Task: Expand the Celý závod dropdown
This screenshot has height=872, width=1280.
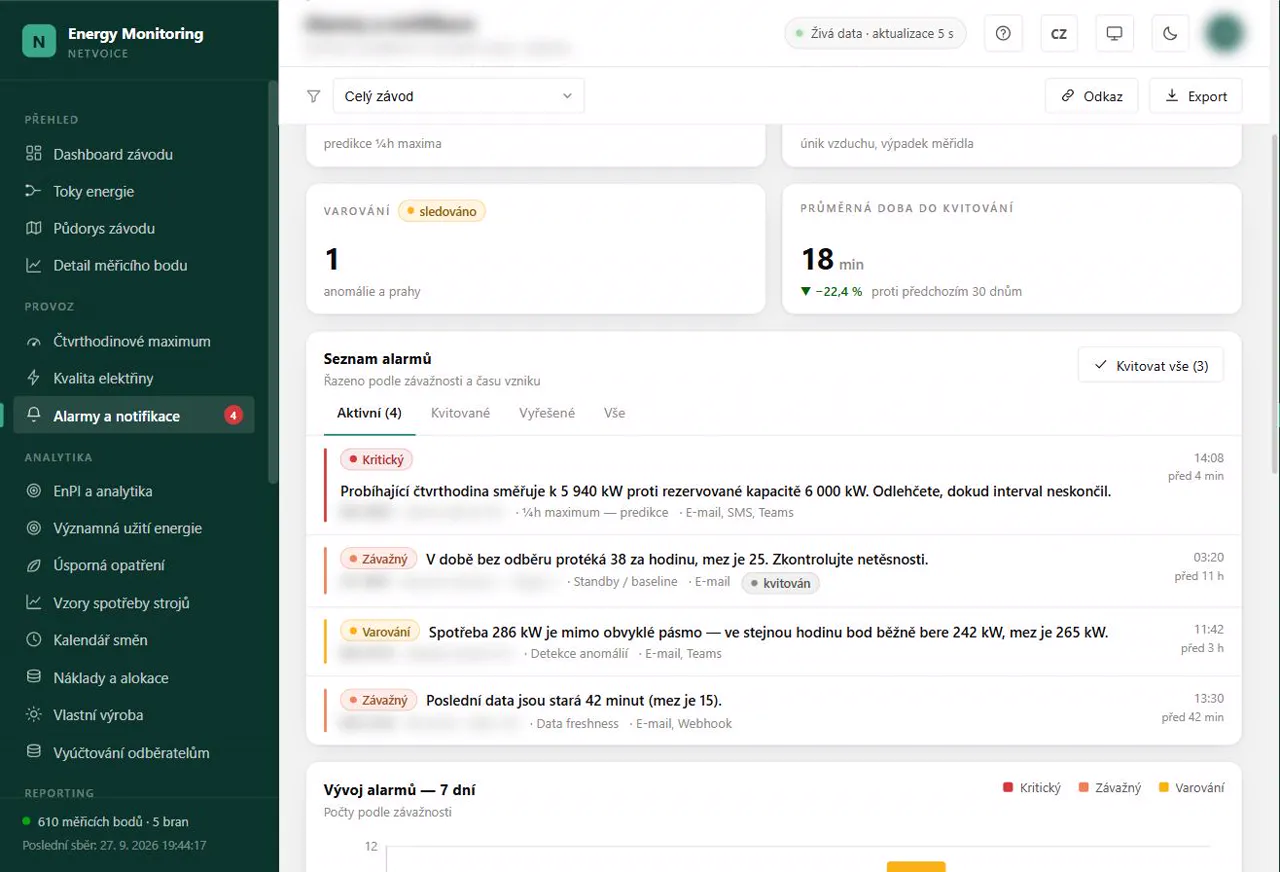Action: coord(458,96)
